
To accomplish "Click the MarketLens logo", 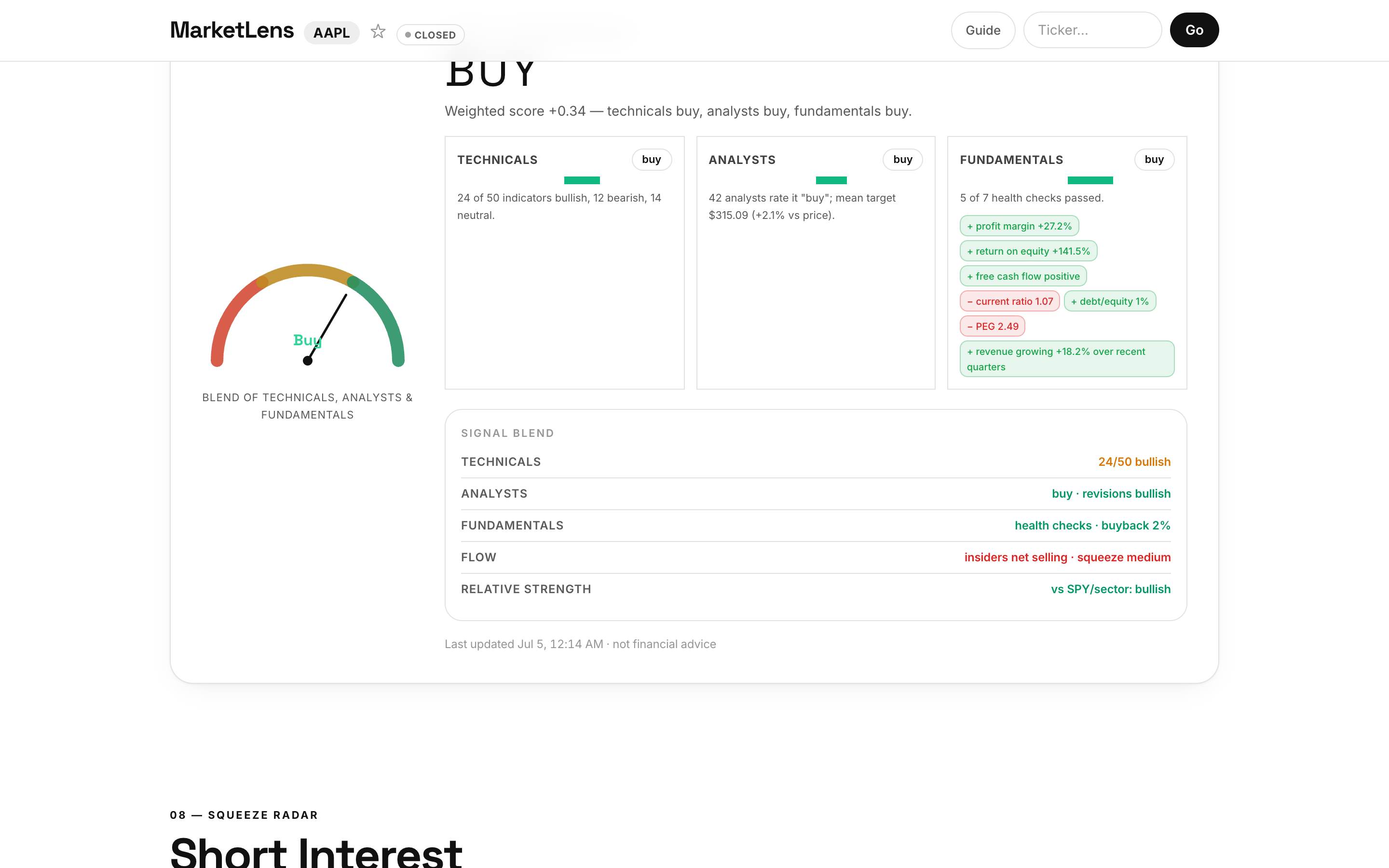I will 232,30.
